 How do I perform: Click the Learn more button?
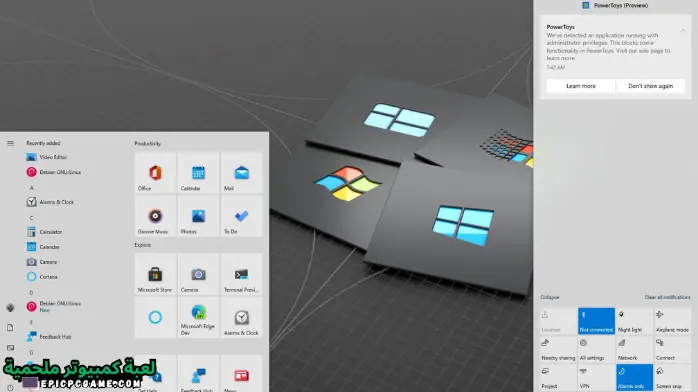pyautogui.click(x=580, y=86)
